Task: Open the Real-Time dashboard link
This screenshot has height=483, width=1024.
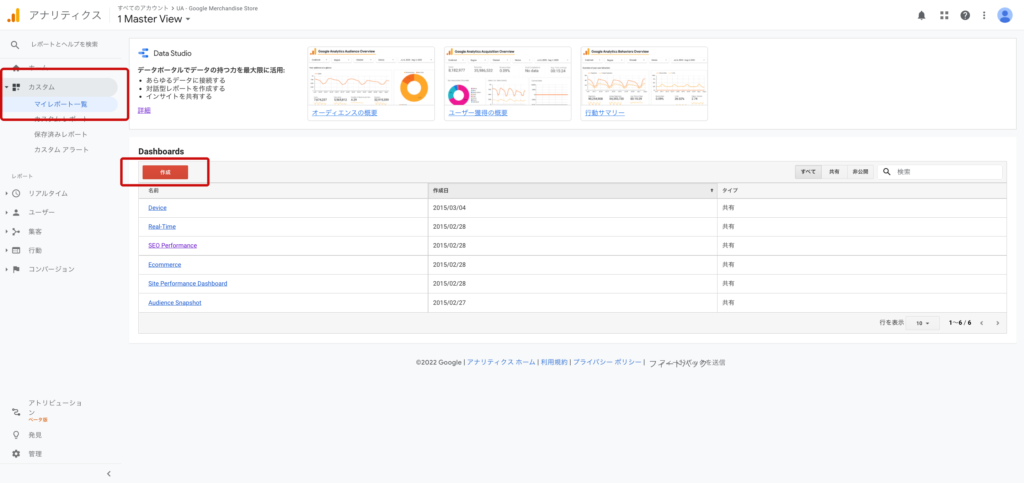Action: pyautogui.click(x=162, y=226)
